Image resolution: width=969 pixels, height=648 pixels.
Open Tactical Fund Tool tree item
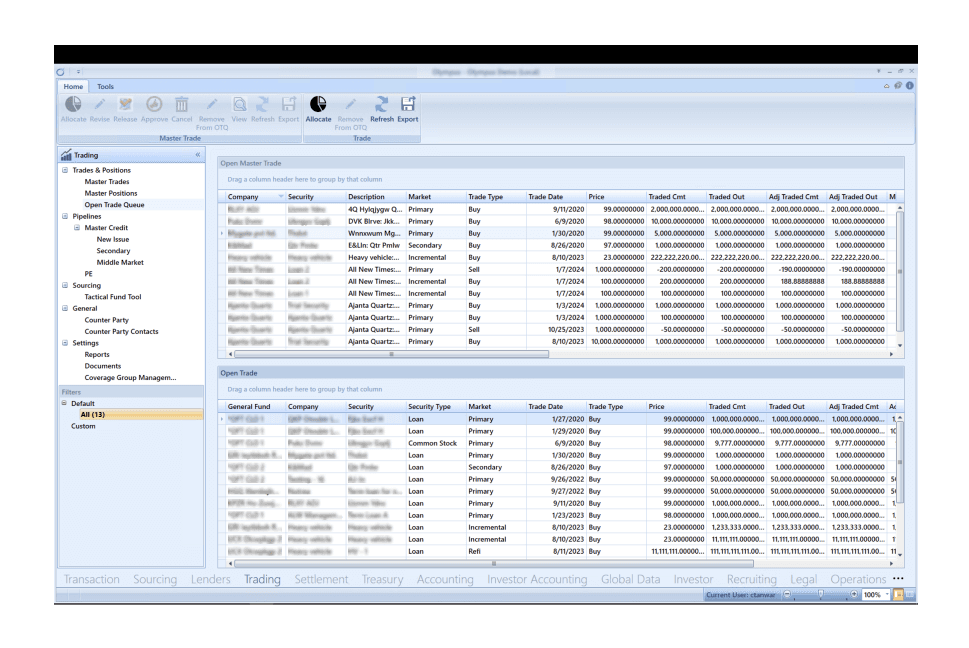(112, 297)
